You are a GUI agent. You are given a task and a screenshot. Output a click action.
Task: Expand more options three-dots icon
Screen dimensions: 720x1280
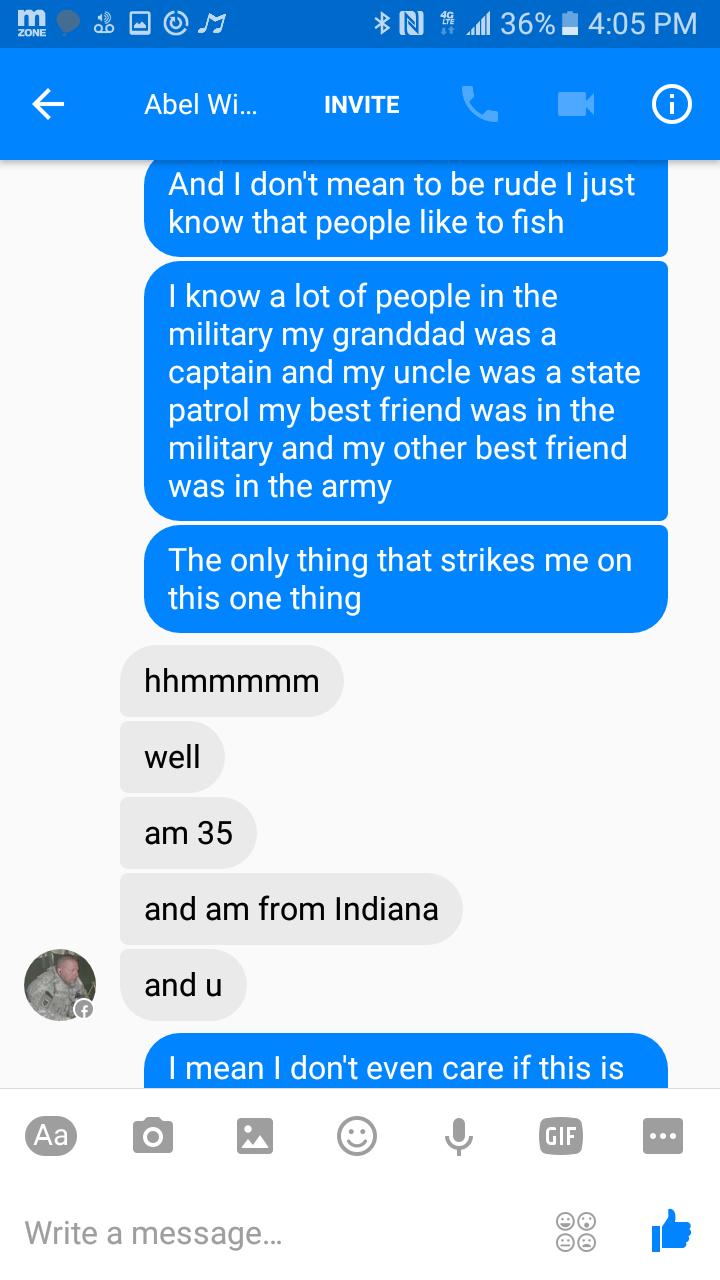click(663, 1136)
